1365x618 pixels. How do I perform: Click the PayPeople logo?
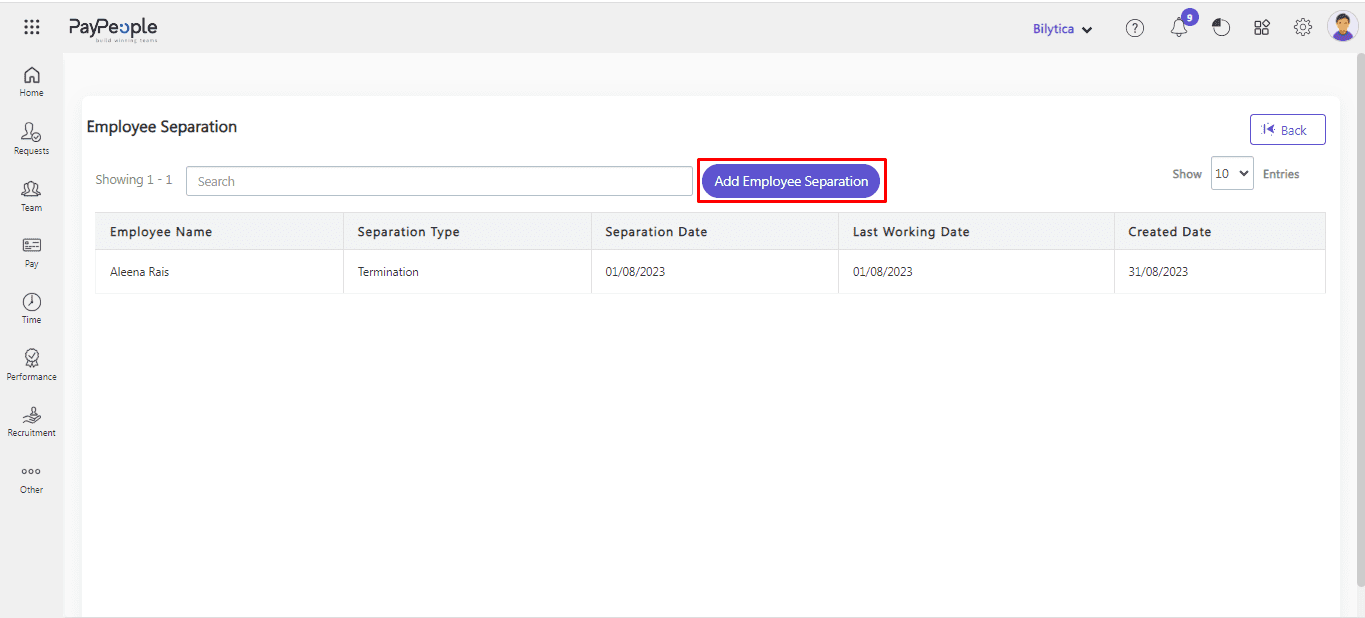(x=113, y=29)
